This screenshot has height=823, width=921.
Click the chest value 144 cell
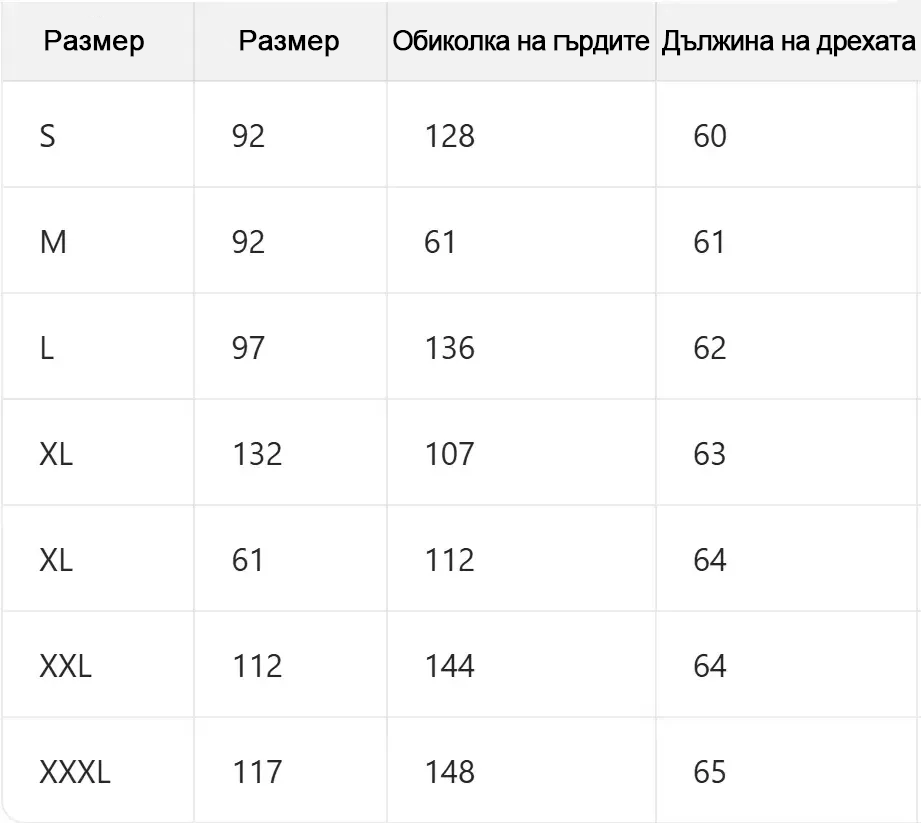pyautogui.click(x=449, y=666)
